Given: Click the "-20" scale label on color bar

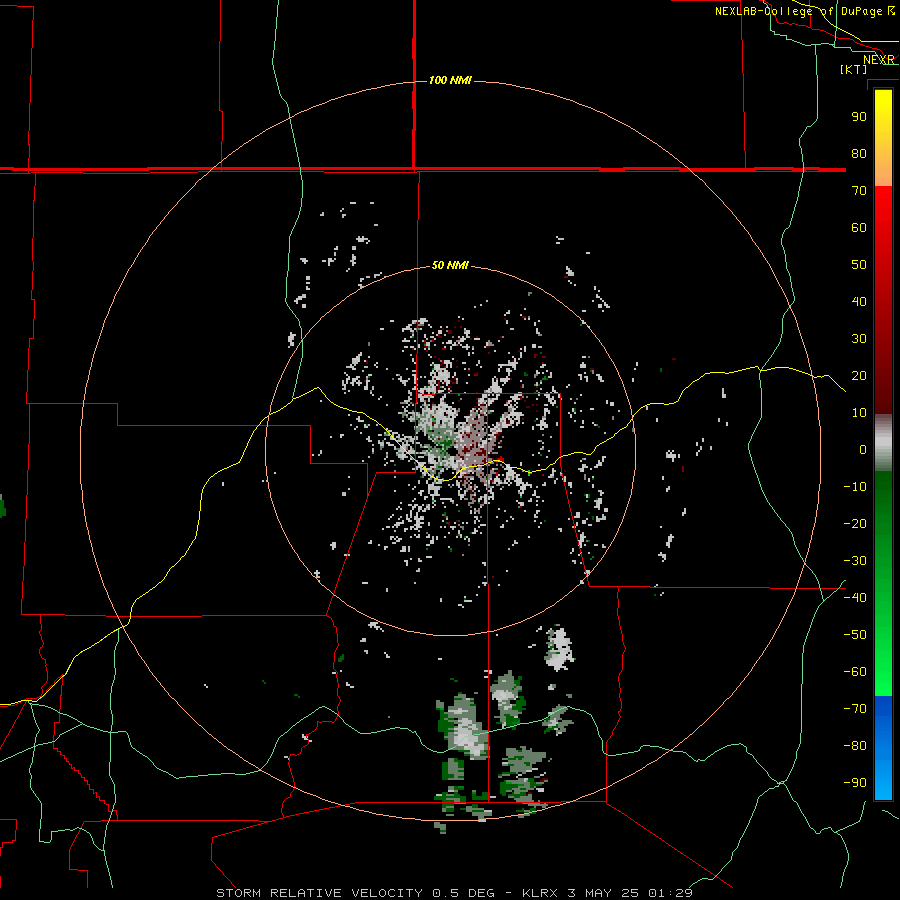Looking at the screenshot, I should point(855,523).
